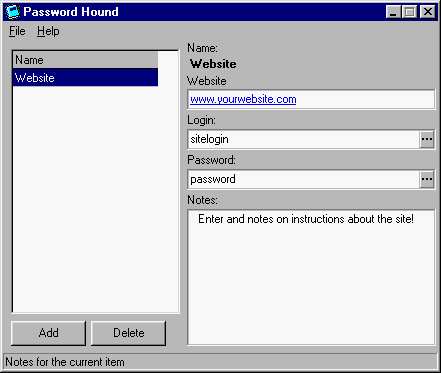Click the 'Login:' label
441x373 pixels.
click(x=201, y=120)
